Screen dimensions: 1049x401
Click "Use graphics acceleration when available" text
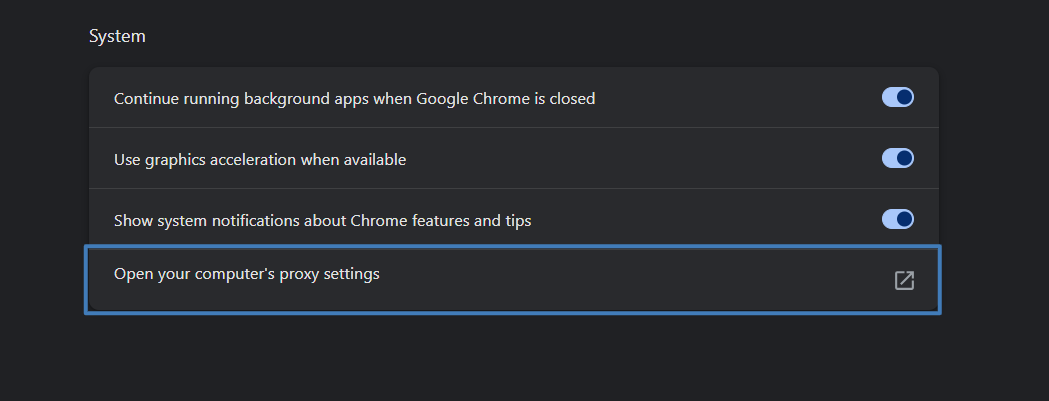pos(260,159)
